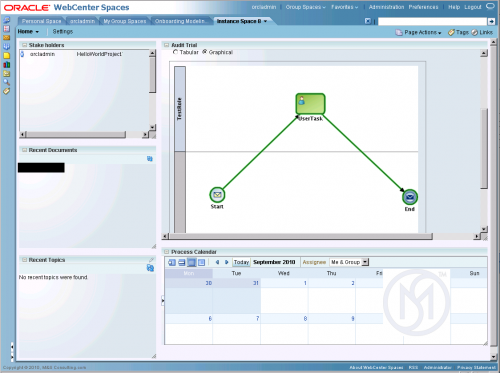Collapse the Audit Trial panel

(167, 45)
